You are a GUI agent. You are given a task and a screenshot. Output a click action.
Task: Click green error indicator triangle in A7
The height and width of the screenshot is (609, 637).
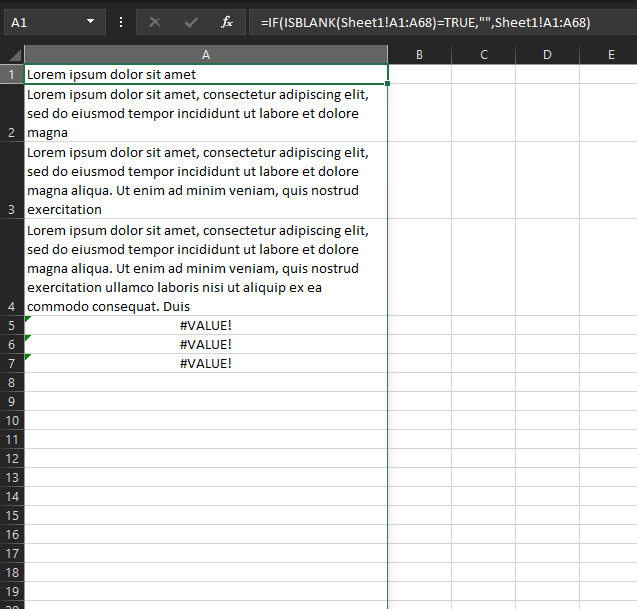click(x=27, y=357)
